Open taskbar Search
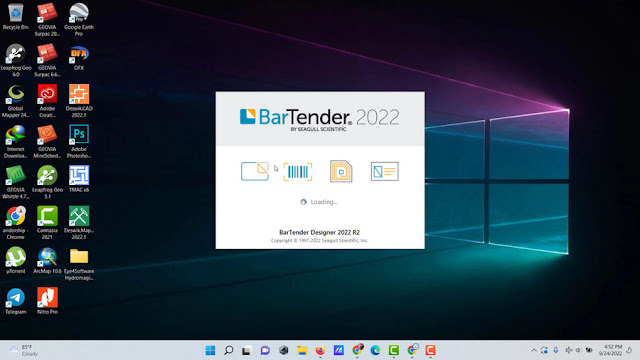This screenshot has height=360, width=640. [229, 350]
